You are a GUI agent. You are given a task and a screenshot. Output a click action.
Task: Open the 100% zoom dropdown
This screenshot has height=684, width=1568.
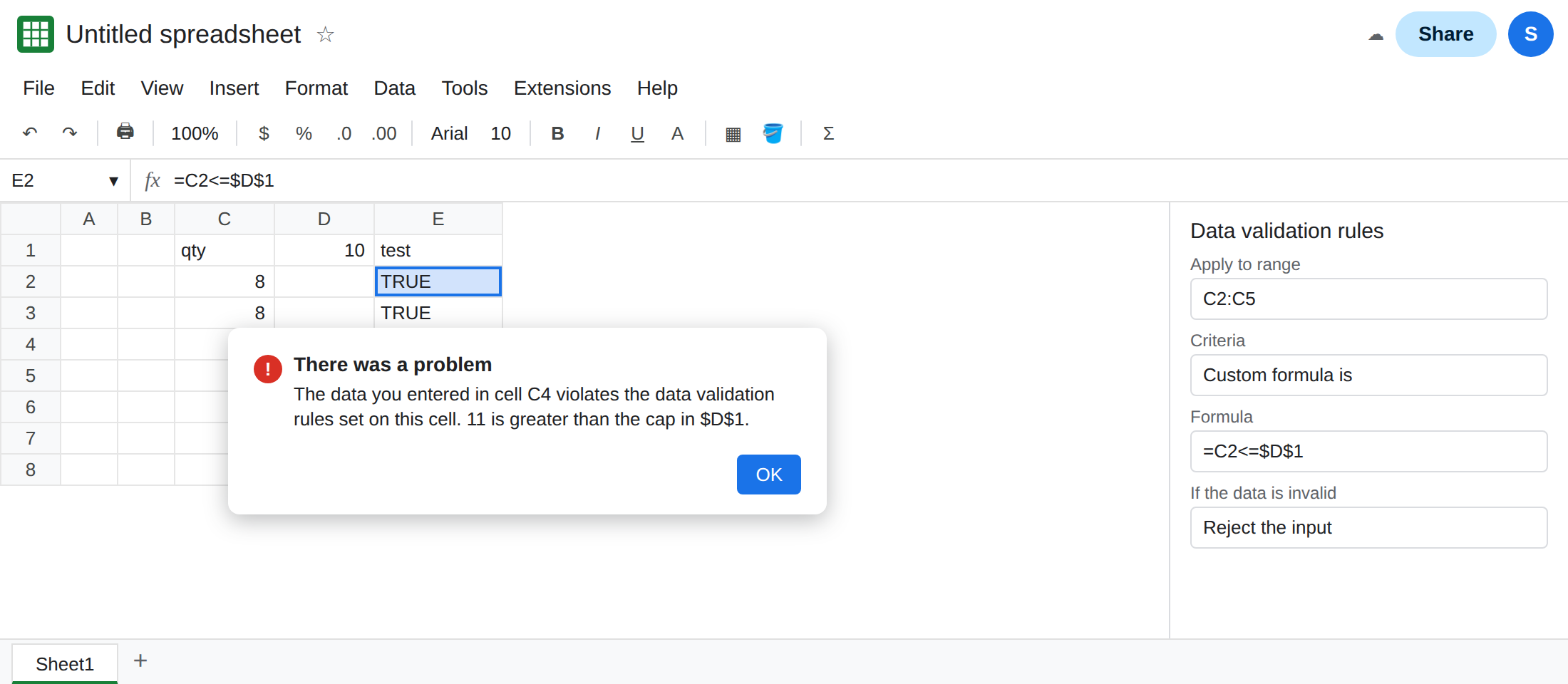tap(195, 133)
